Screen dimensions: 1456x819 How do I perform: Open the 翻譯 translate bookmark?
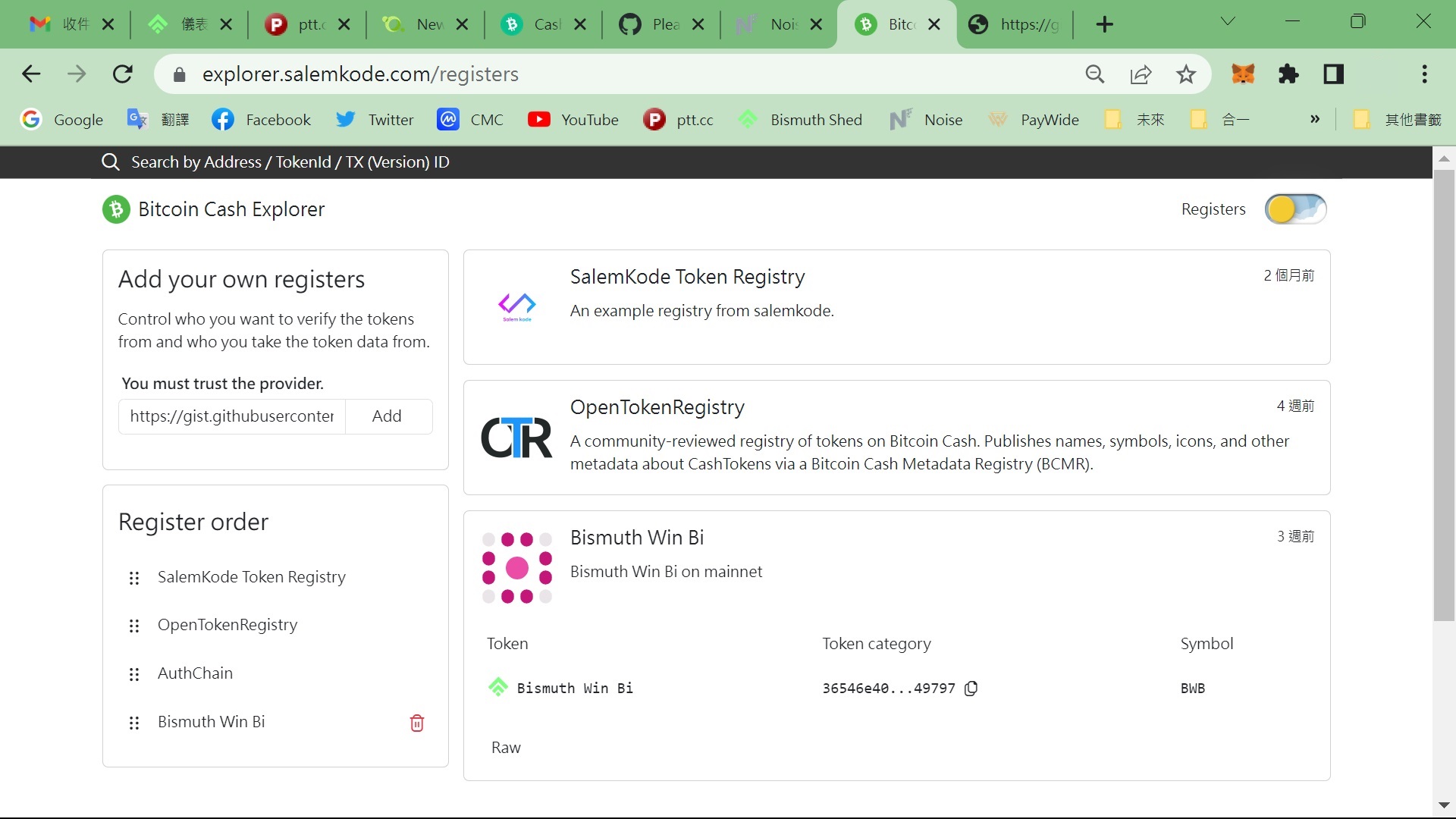pos(158,120)
